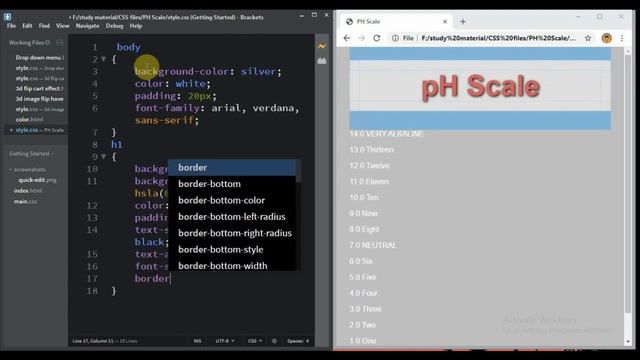Click the Brackets app icon in title bar
The image size is (640, 360).
[x=8, y=17]
